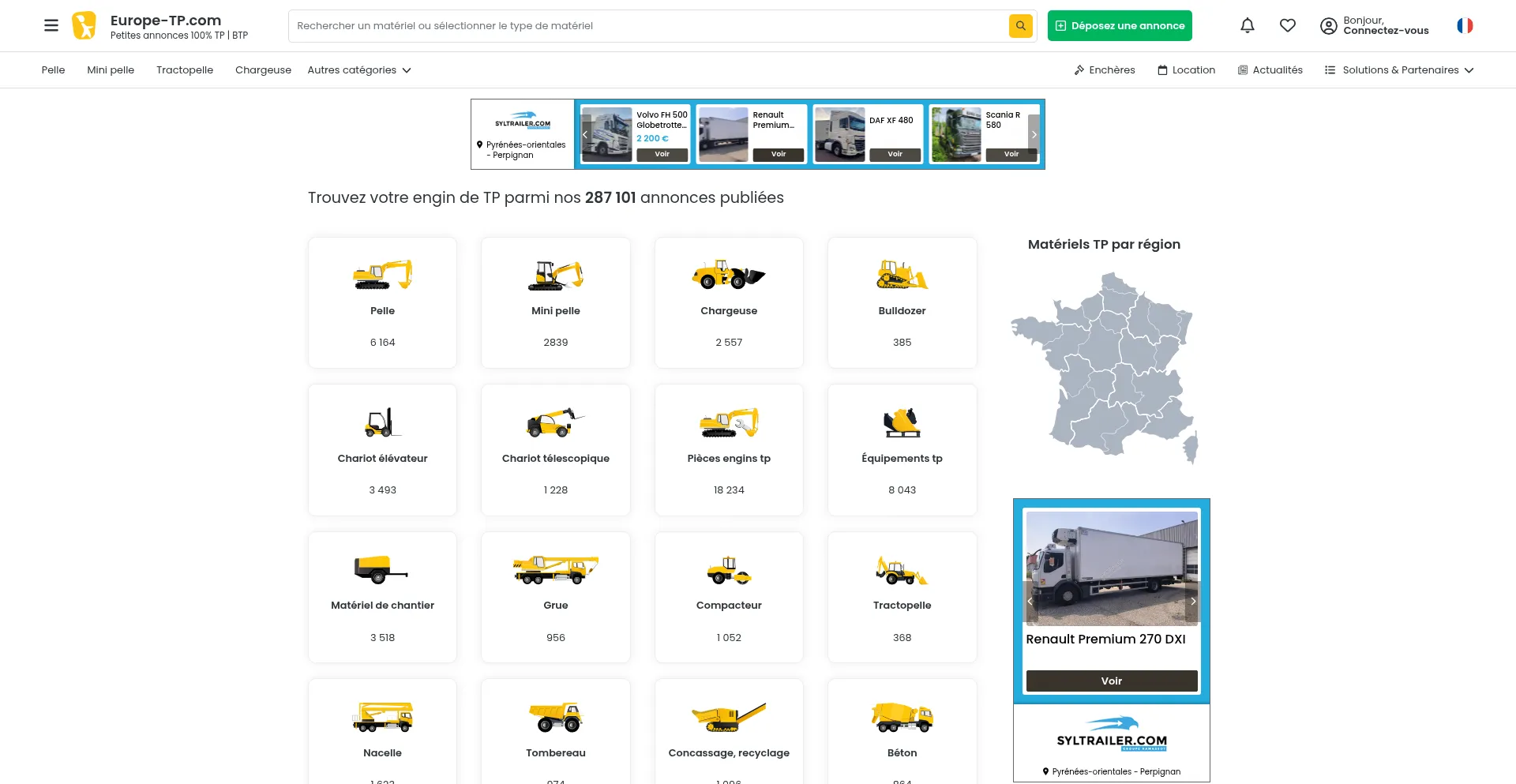The height and width of the screenshot is (784, 1516).
Task: Select the Chargeuse loader category icon
Action: 729,274
